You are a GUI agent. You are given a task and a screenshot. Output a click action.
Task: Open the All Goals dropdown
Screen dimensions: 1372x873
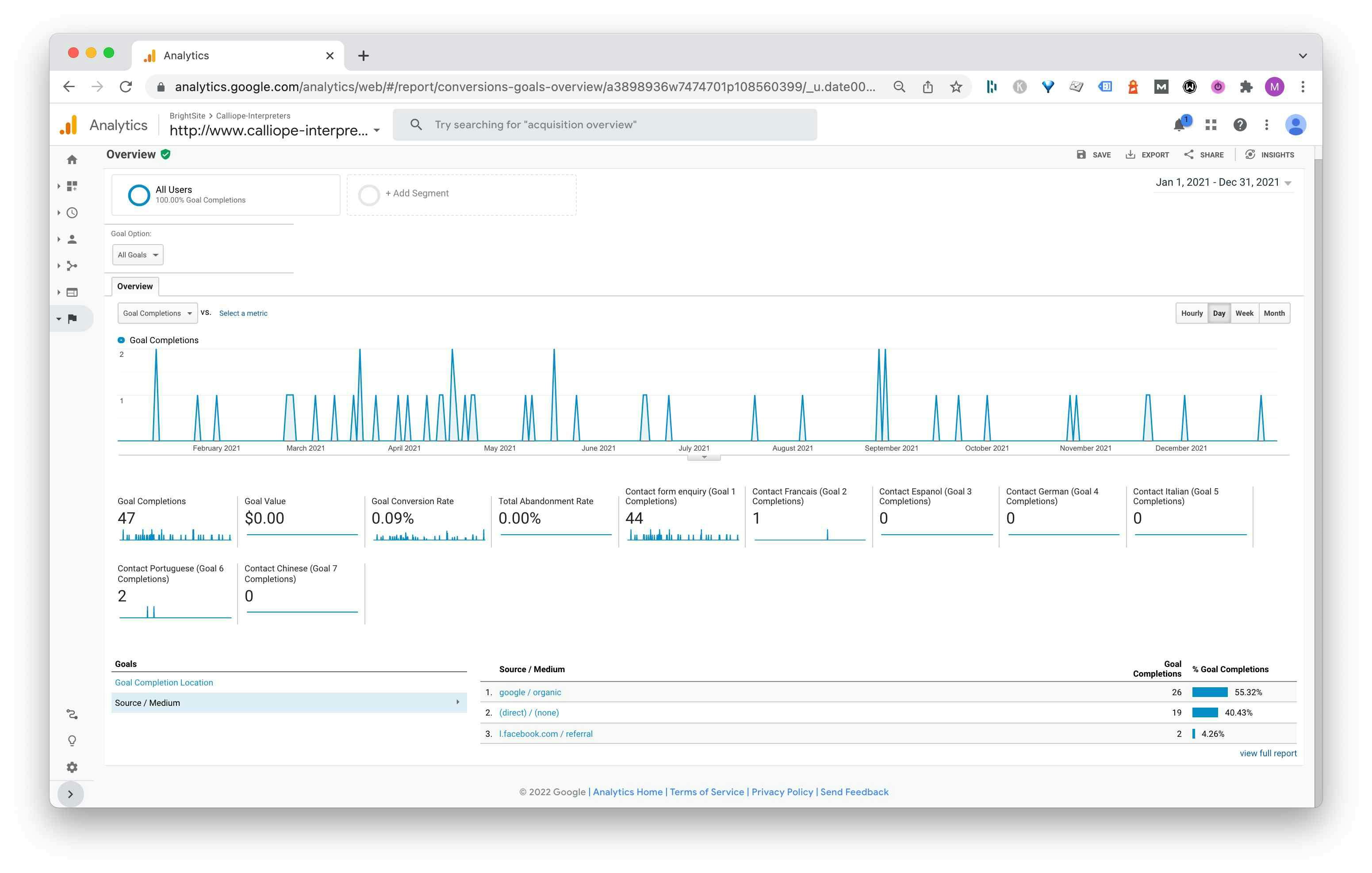tap(137, 255)
